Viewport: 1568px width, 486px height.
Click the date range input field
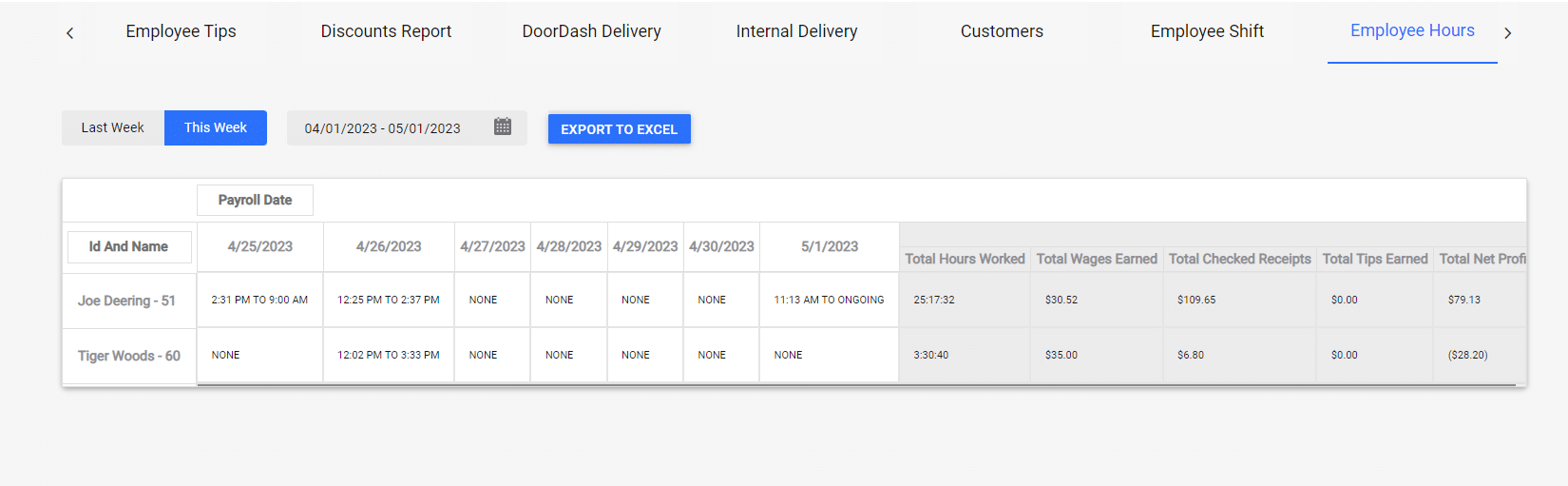(x=407, y=127)
